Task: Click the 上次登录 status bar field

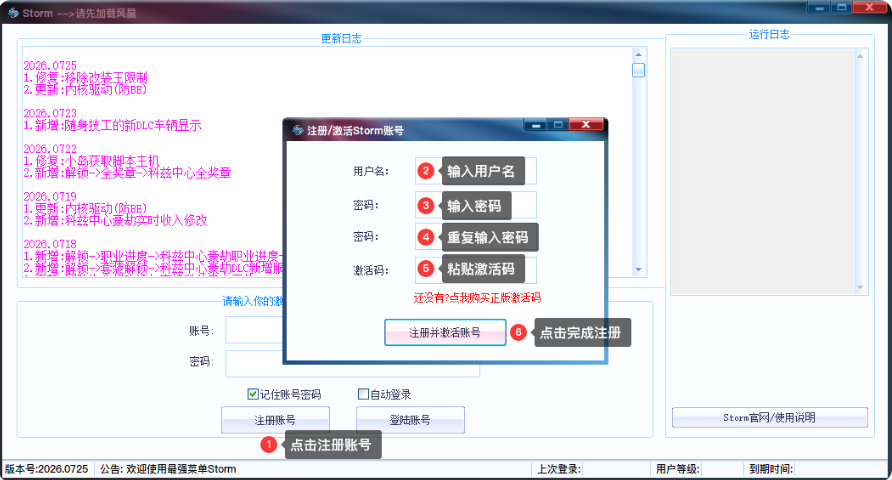Action: (x=559, y=469)
